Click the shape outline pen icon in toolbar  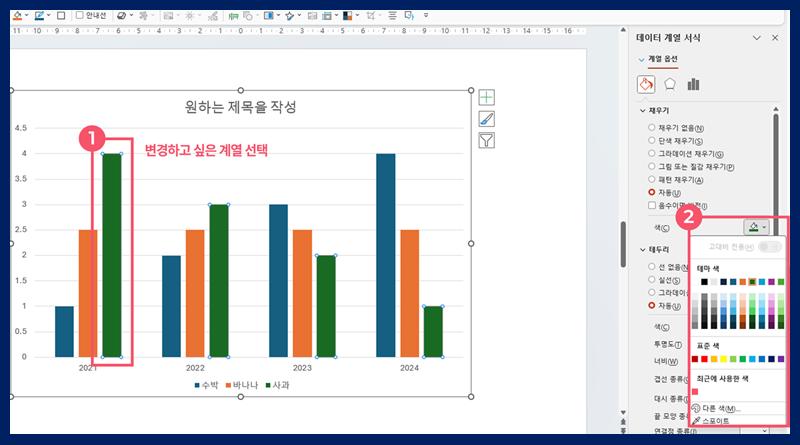click(x=39, y=16)
